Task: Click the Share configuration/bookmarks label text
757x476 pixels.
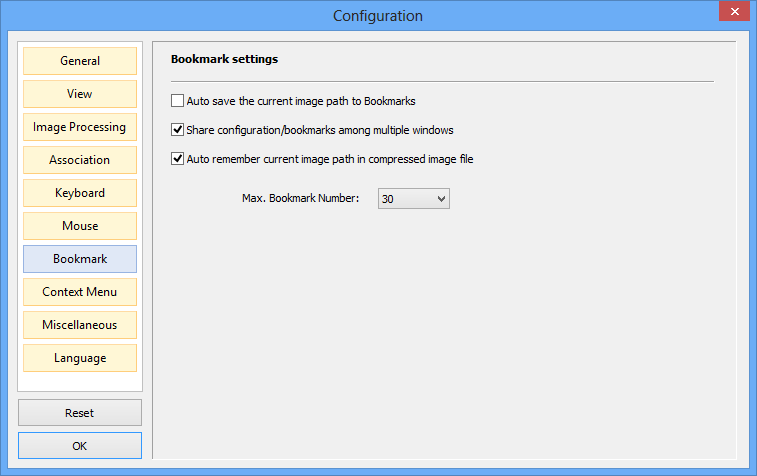Action: point(320,130)
